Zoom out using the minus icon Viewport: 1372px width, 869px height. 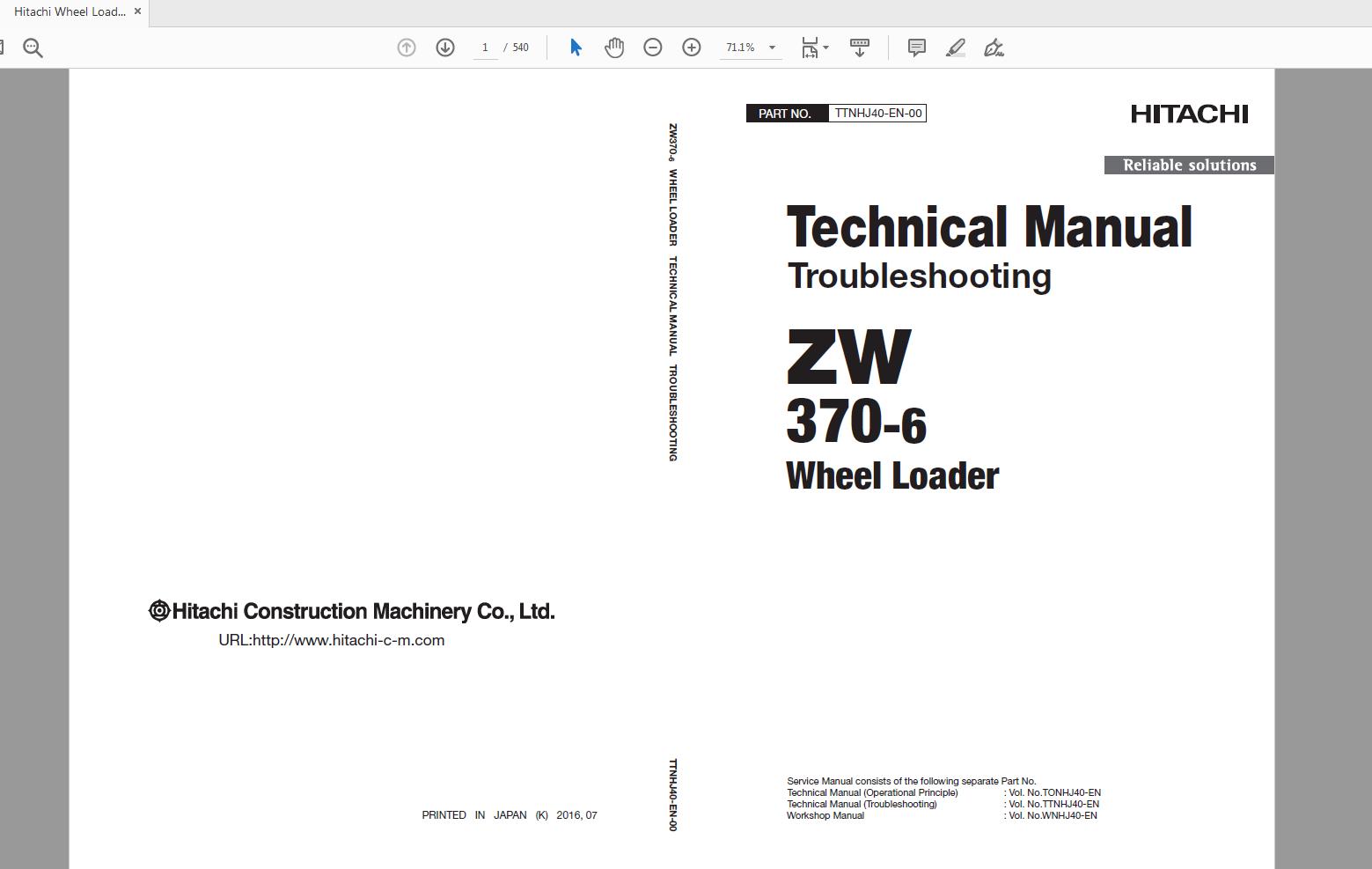pyautogui.click(x=652, y=48)
